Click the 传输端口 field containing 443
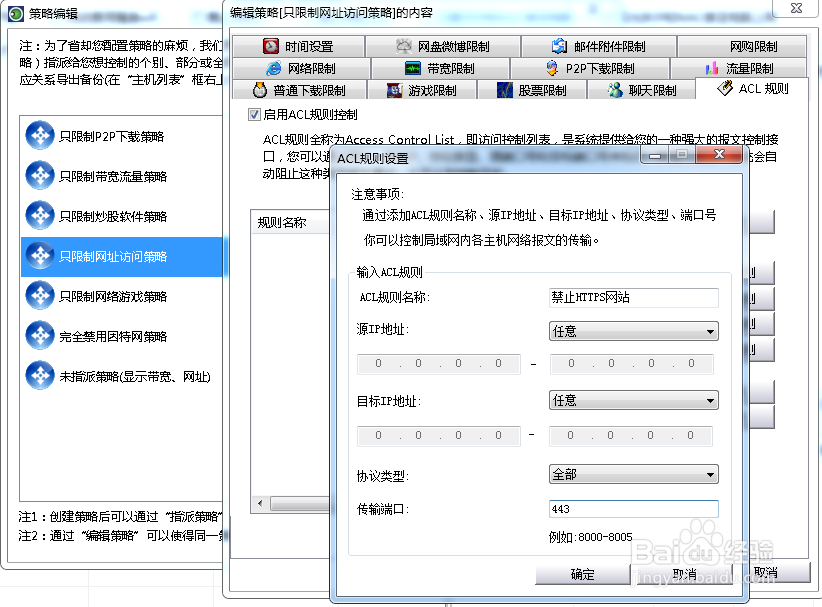822x607 pixels. (631, 508)
